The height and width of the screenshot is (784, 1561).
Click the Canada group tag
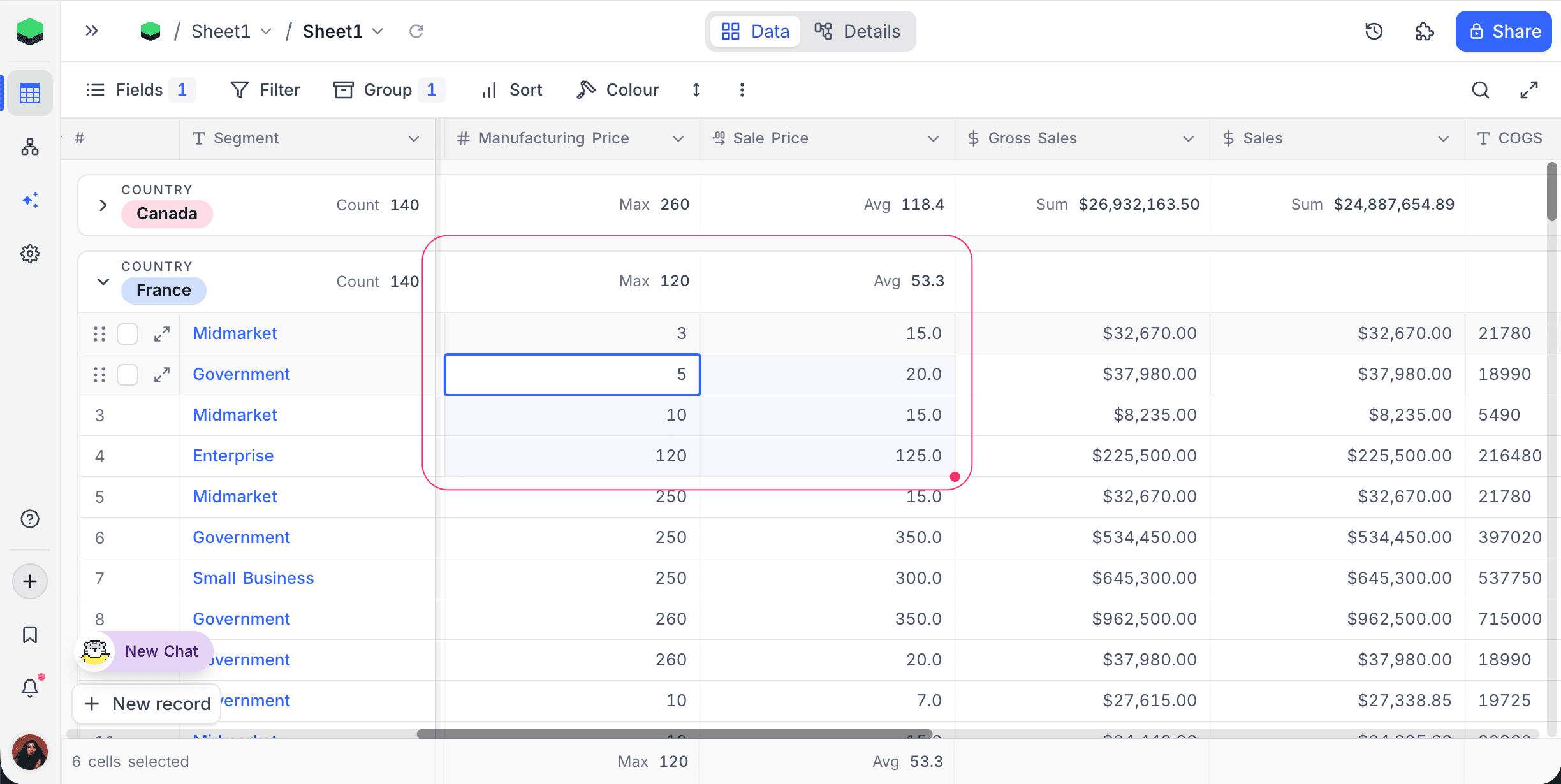click(166, 214)
